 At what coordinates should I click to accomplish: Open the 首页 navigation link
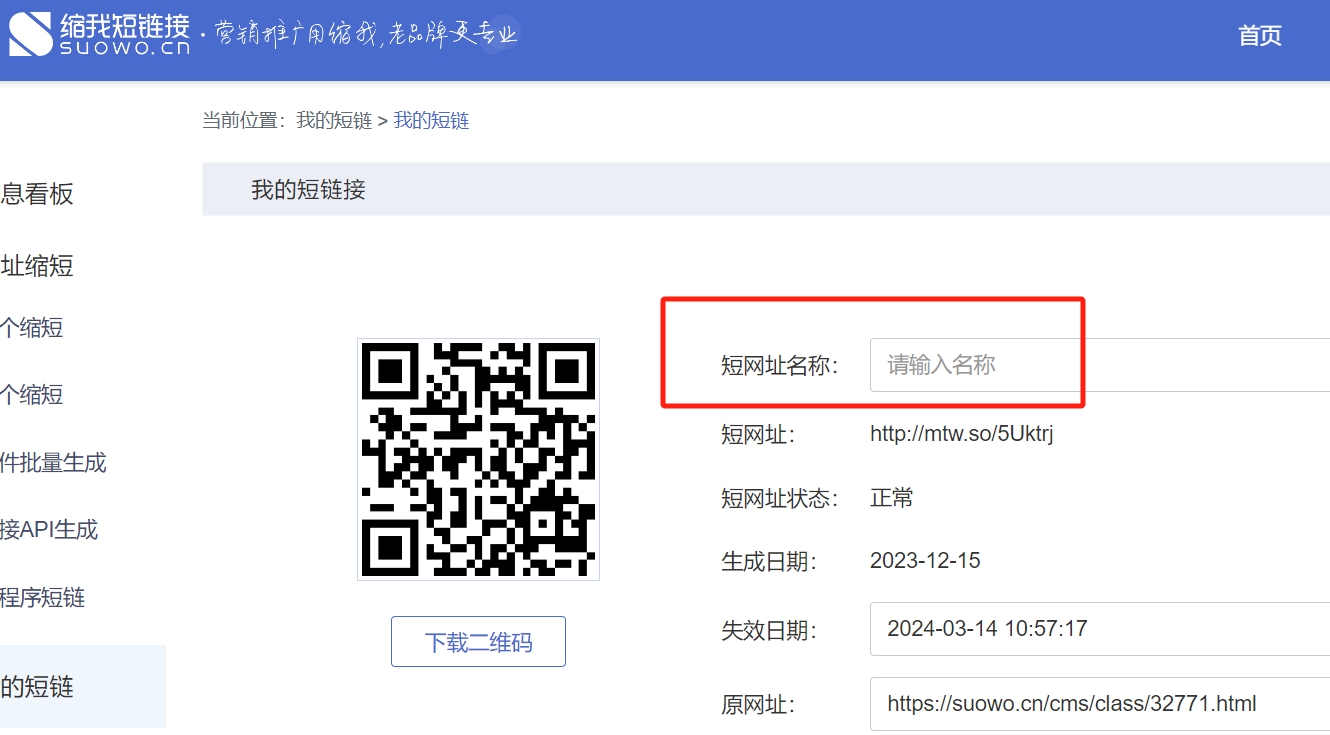coord(1259,36)
